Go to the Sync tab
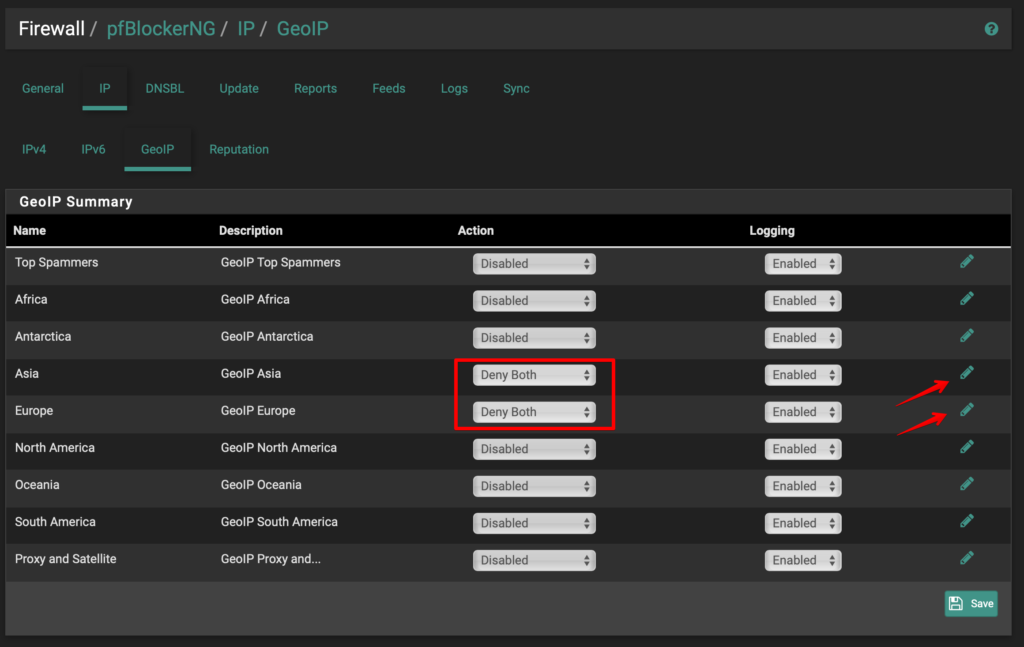The height and width of the screenshot is (647, 1024). [516, 89]
